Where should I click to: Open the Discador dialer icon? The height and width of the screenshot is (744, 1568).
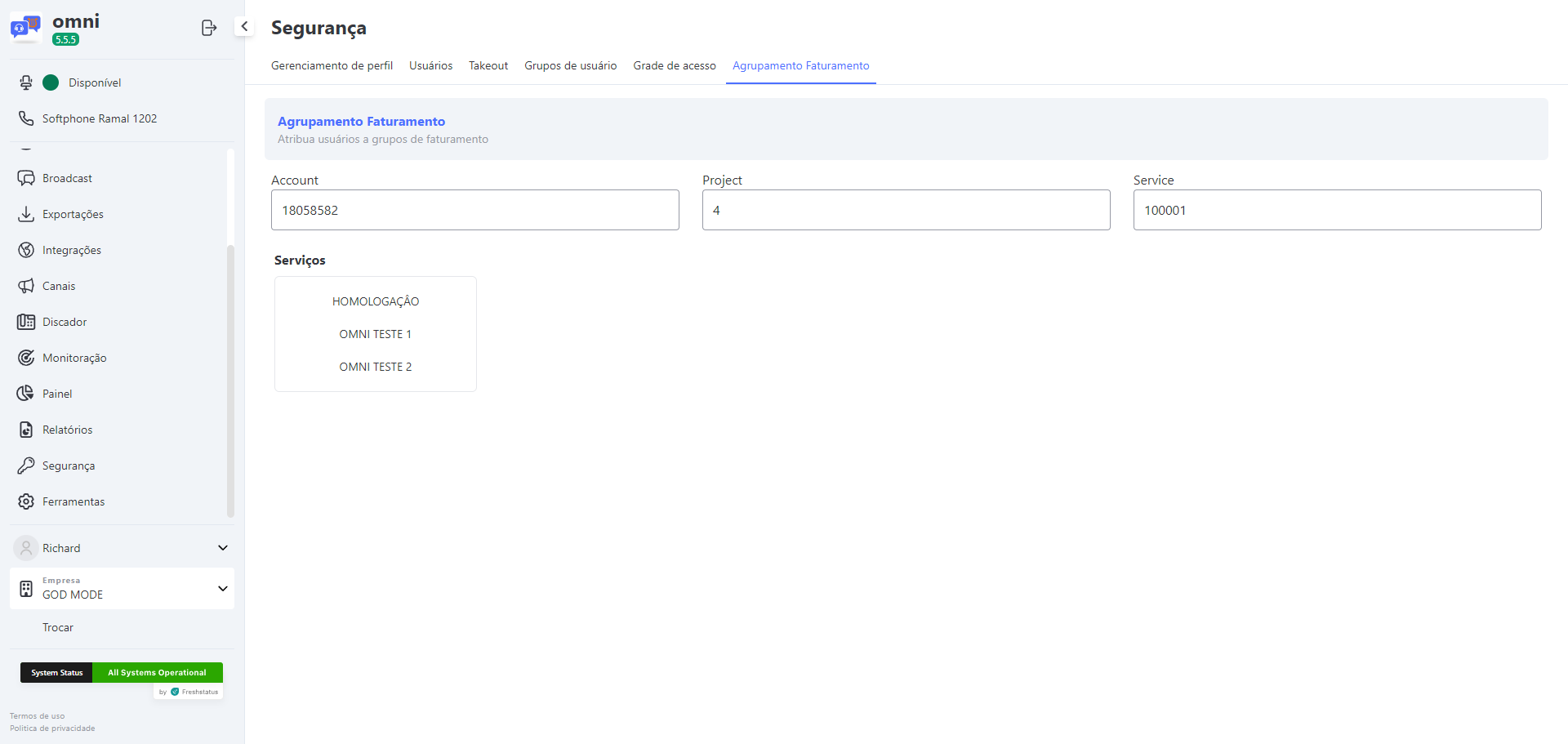(26, 322)
